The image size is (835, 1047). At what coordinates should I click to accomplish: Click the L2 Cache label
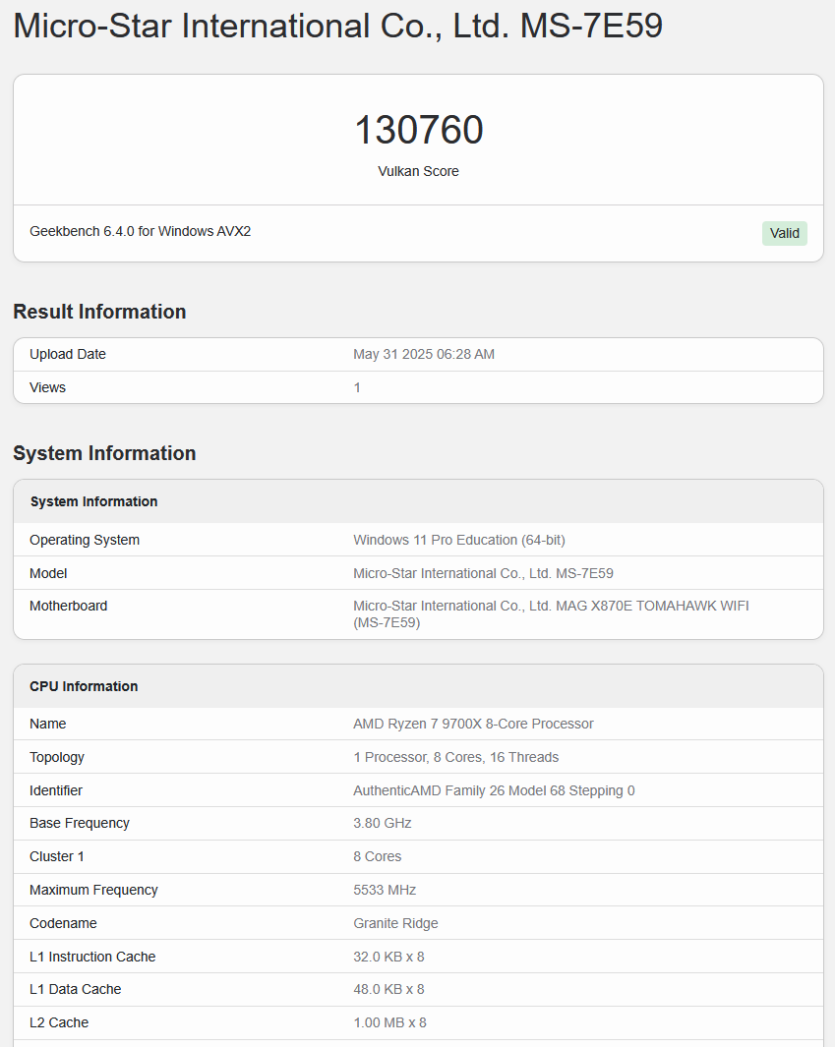tap(59, 1022)
